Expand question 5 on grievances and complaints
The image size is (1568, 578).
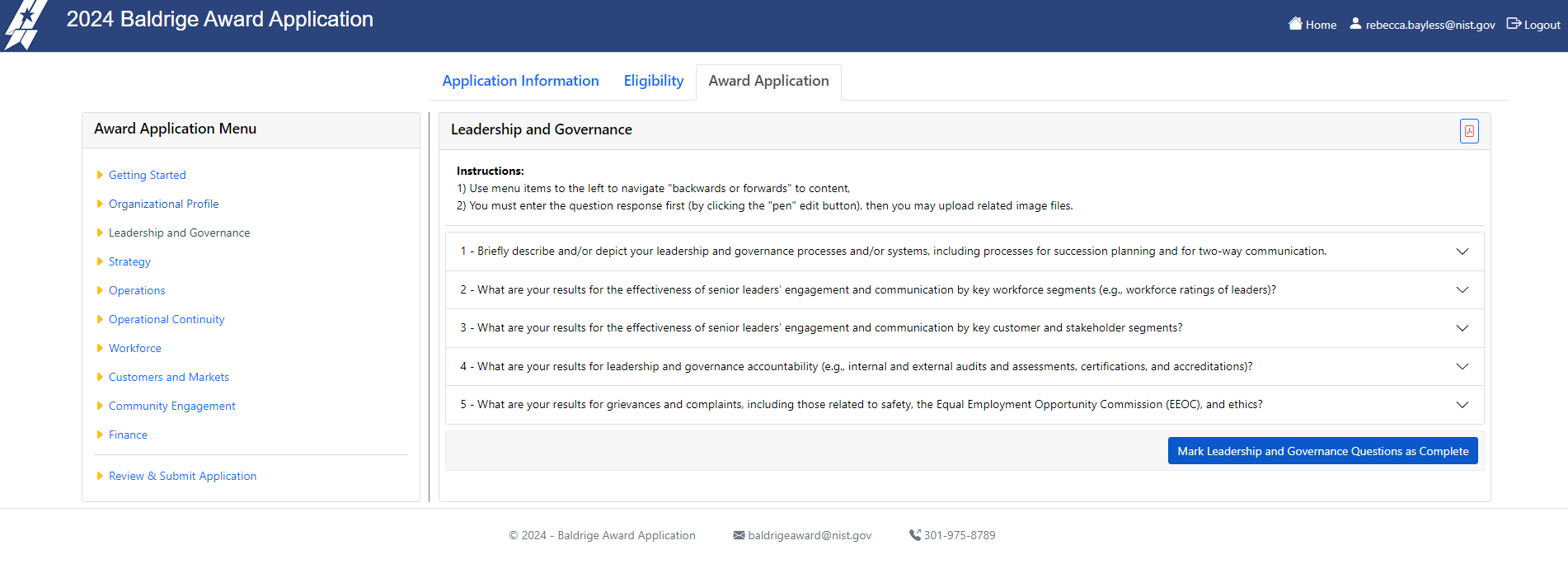click(x=1462, y=405)
